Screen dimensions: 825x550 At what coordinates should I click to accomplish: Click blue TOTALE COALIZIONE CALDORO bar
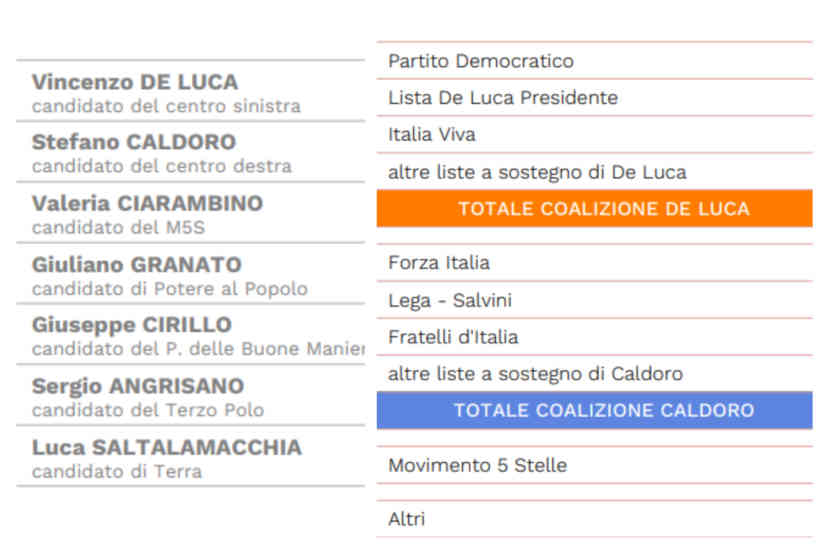tap(595, 410)
